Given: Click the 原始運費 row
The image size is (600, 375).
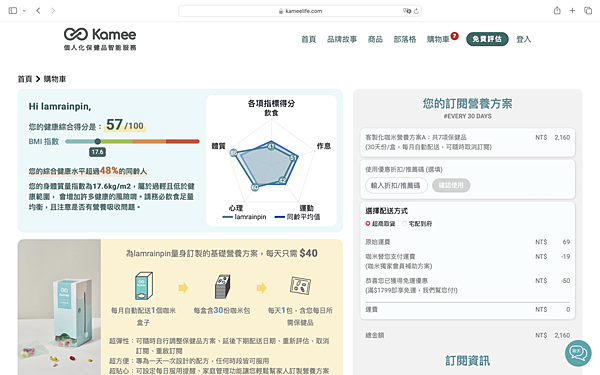Looking at the screenshot, I should (x=468, y=242).
